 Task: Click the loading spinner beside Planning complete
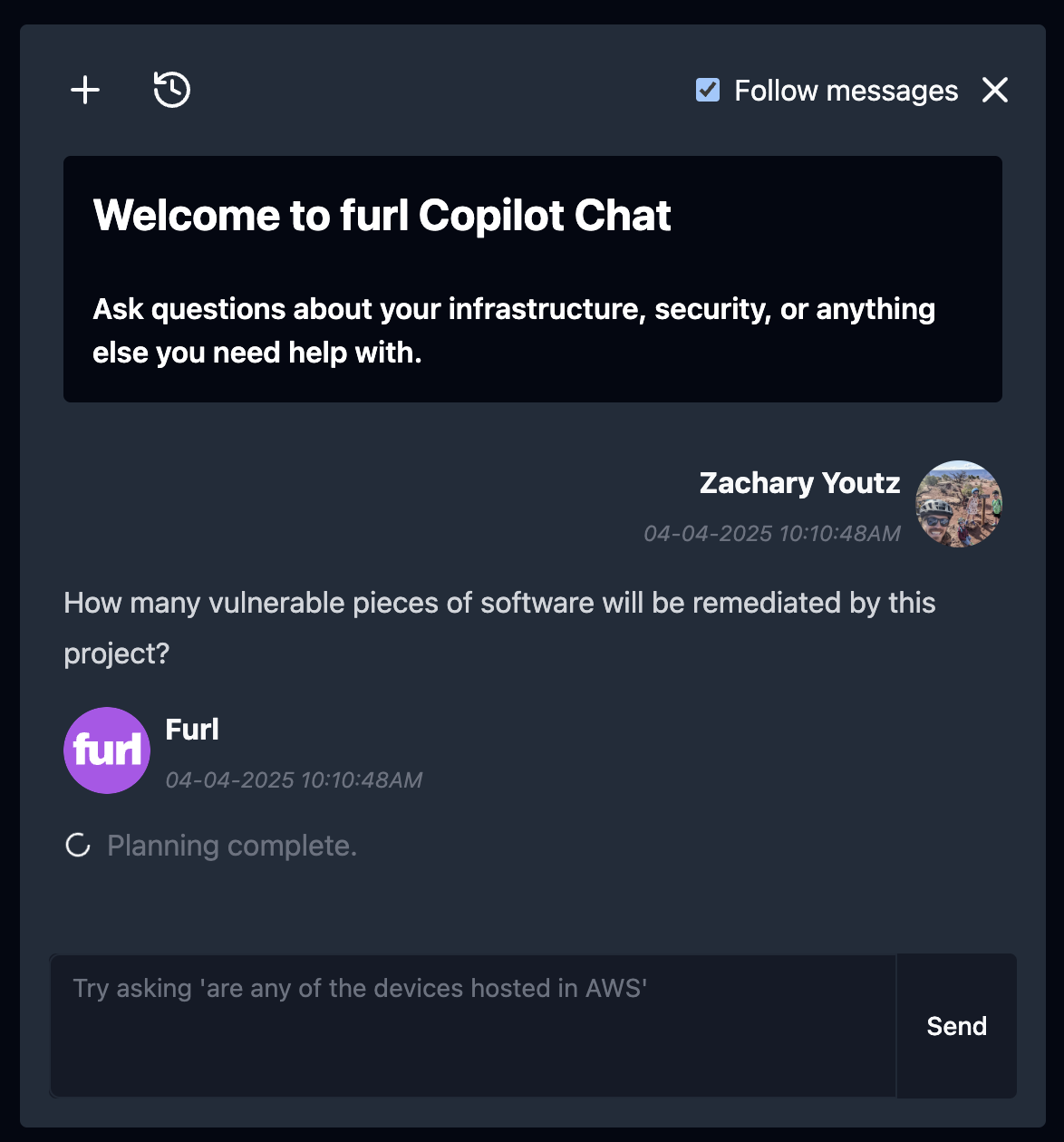[77, 845]
